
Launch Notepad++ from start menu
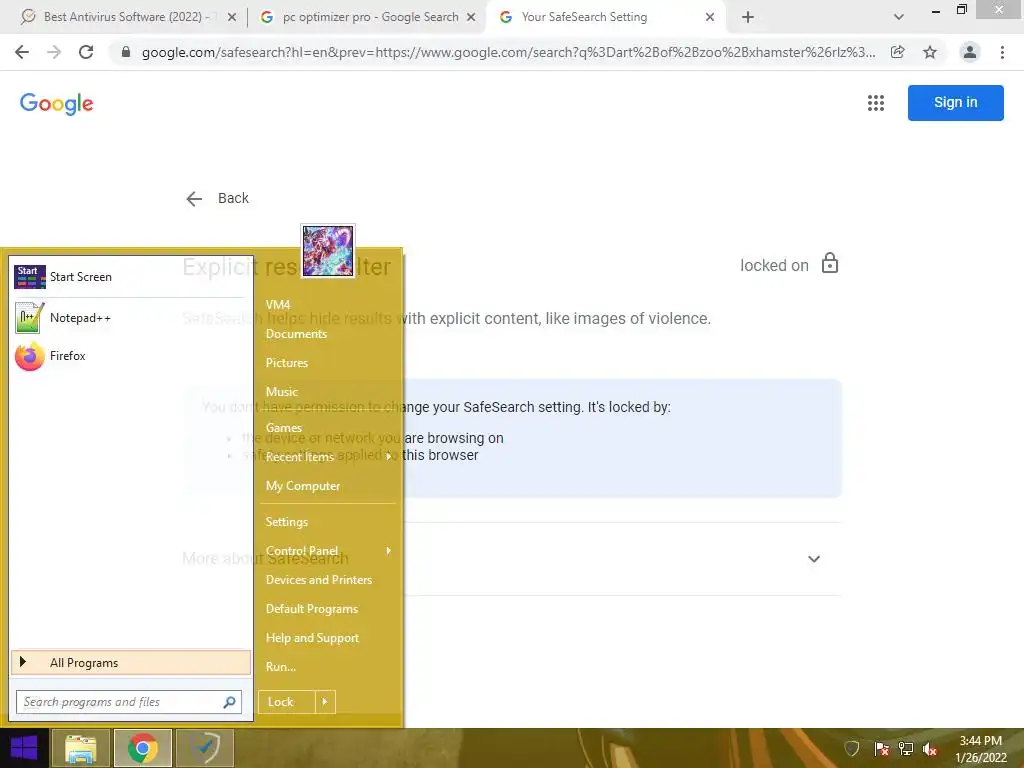tap(129, 318)
